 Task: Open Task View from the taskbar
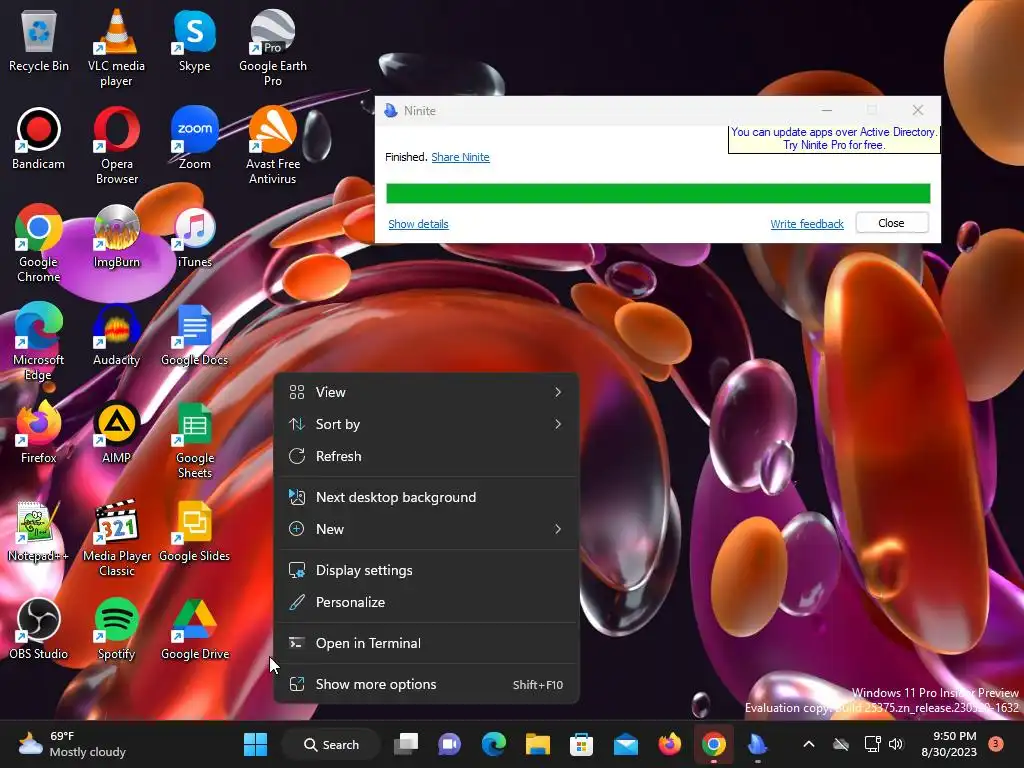[x=406, y=744]
